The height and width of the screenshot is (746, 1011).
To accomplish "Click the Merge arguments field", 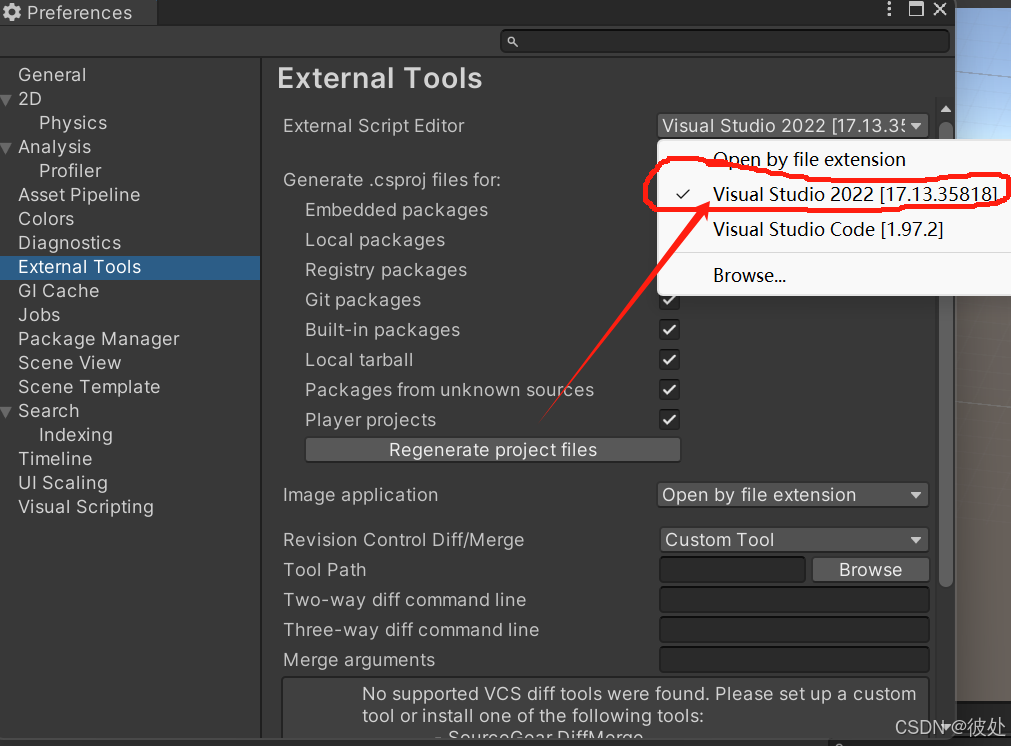I will pyautogui.click(x=794, y=660).
